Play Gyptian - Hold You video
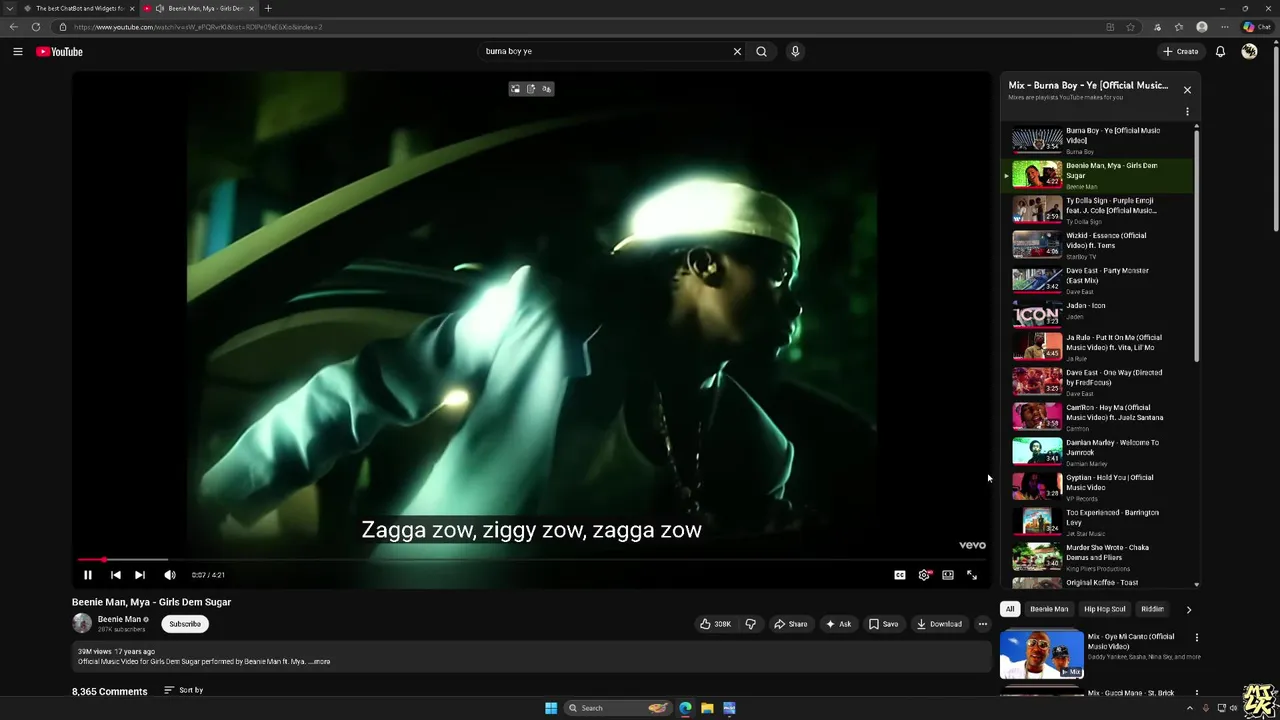 [x=1097, y=487]
